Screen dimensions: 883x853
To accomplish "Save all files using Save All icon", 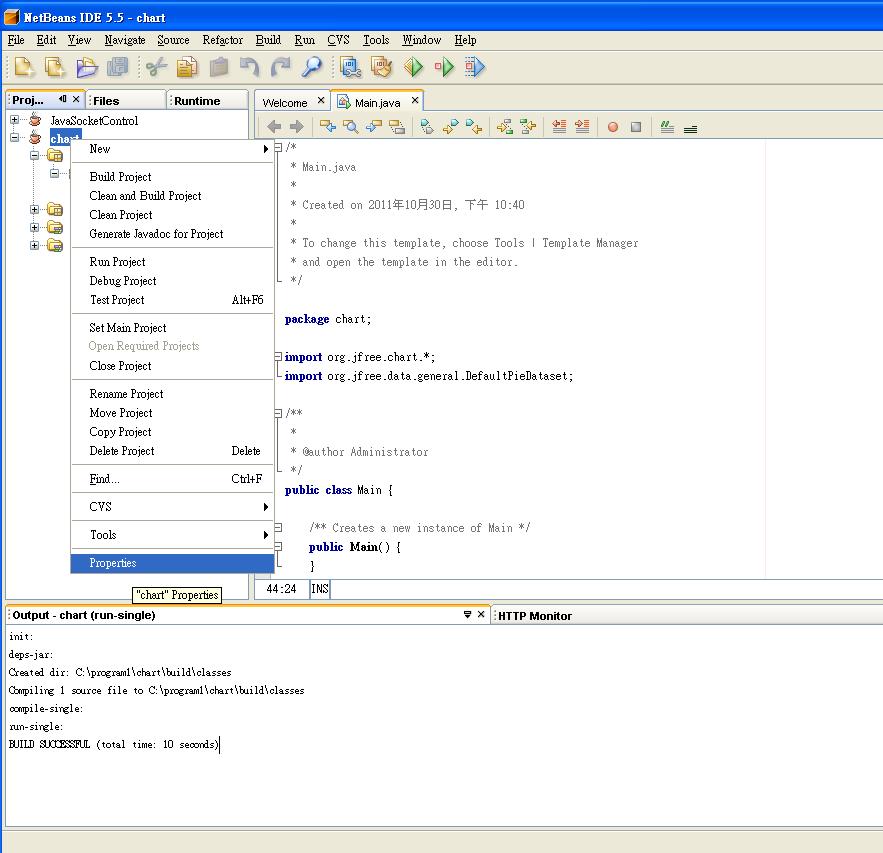I will (x=118, y=66).
